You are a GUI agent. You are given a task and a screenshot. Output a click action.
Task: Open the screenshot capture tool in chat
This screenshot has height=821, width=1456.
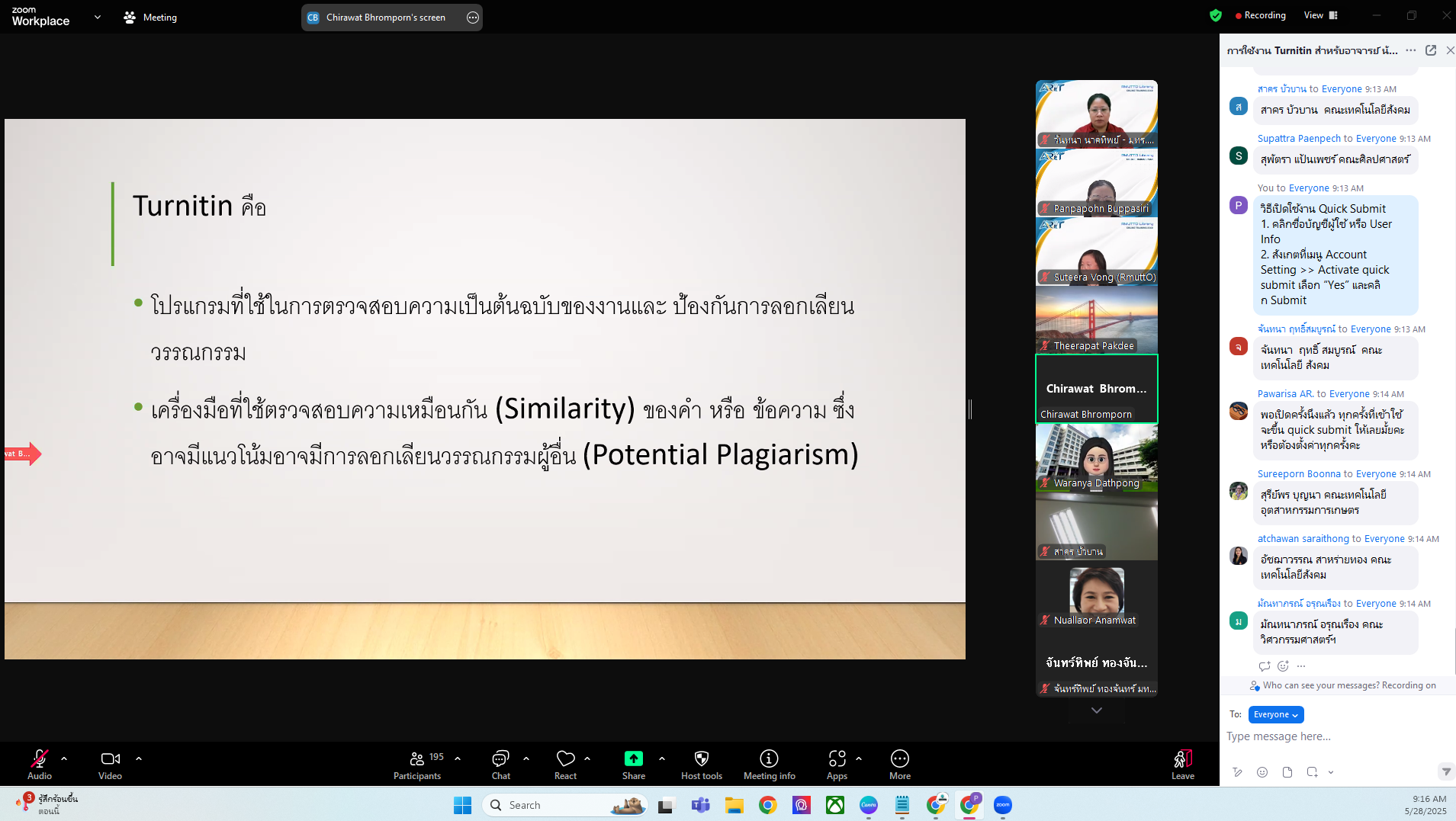coord(1312,772)
